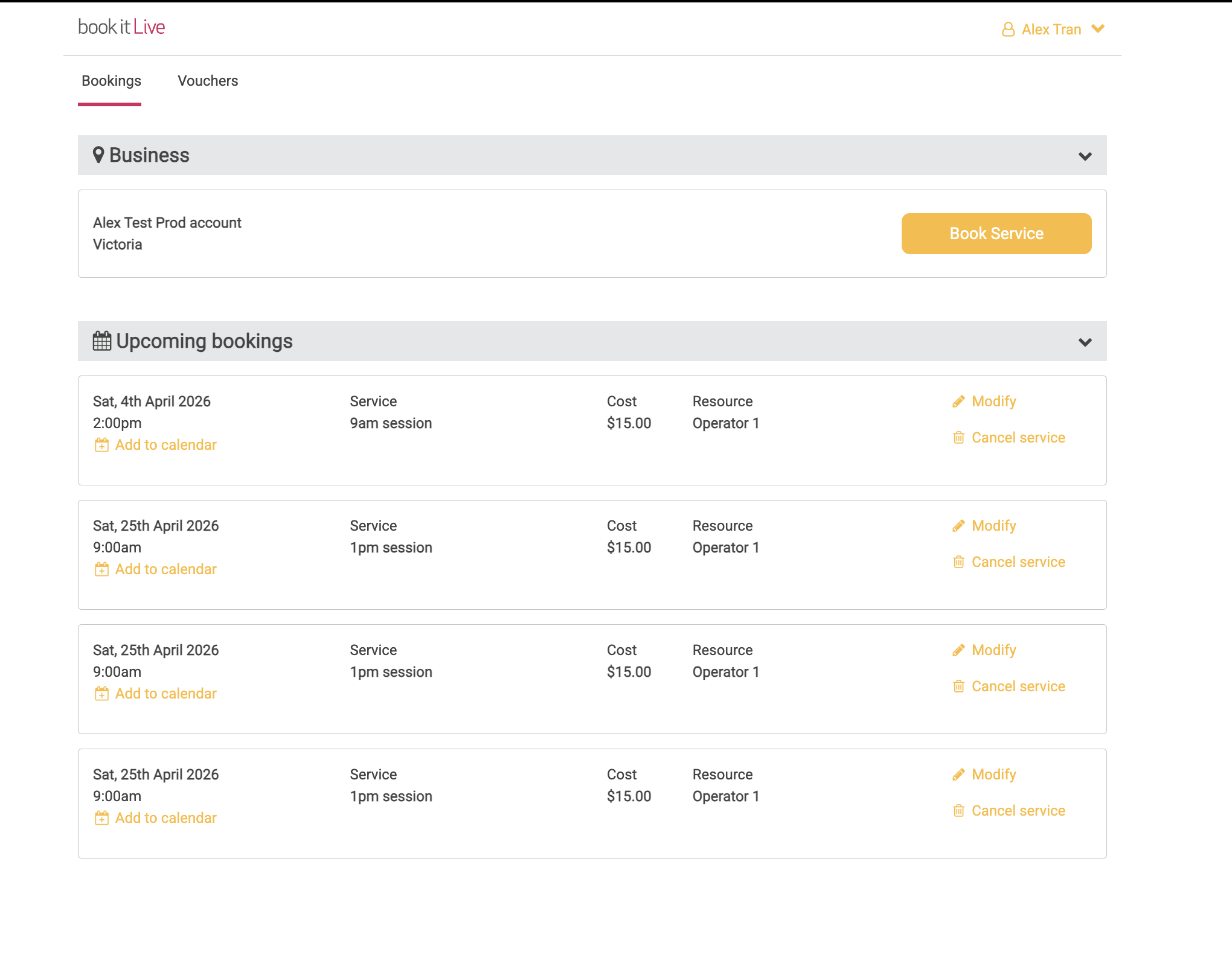Image resolution: width=1232 pixels, height=972 pixels.
Task: Open the Alex Tran account dropdown arrow
Action: pos(1098,29)
